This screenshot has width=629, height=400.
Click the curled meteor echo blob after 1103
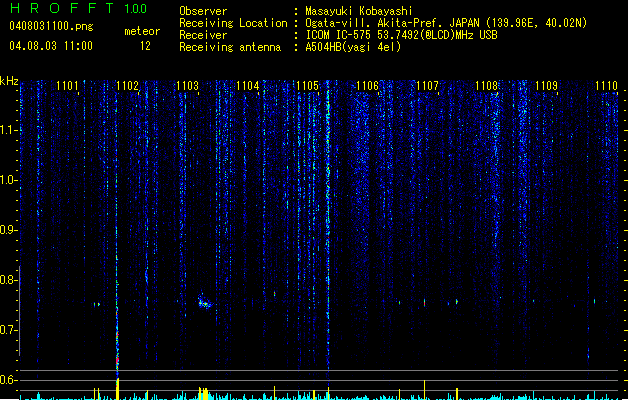coord(205,302)
